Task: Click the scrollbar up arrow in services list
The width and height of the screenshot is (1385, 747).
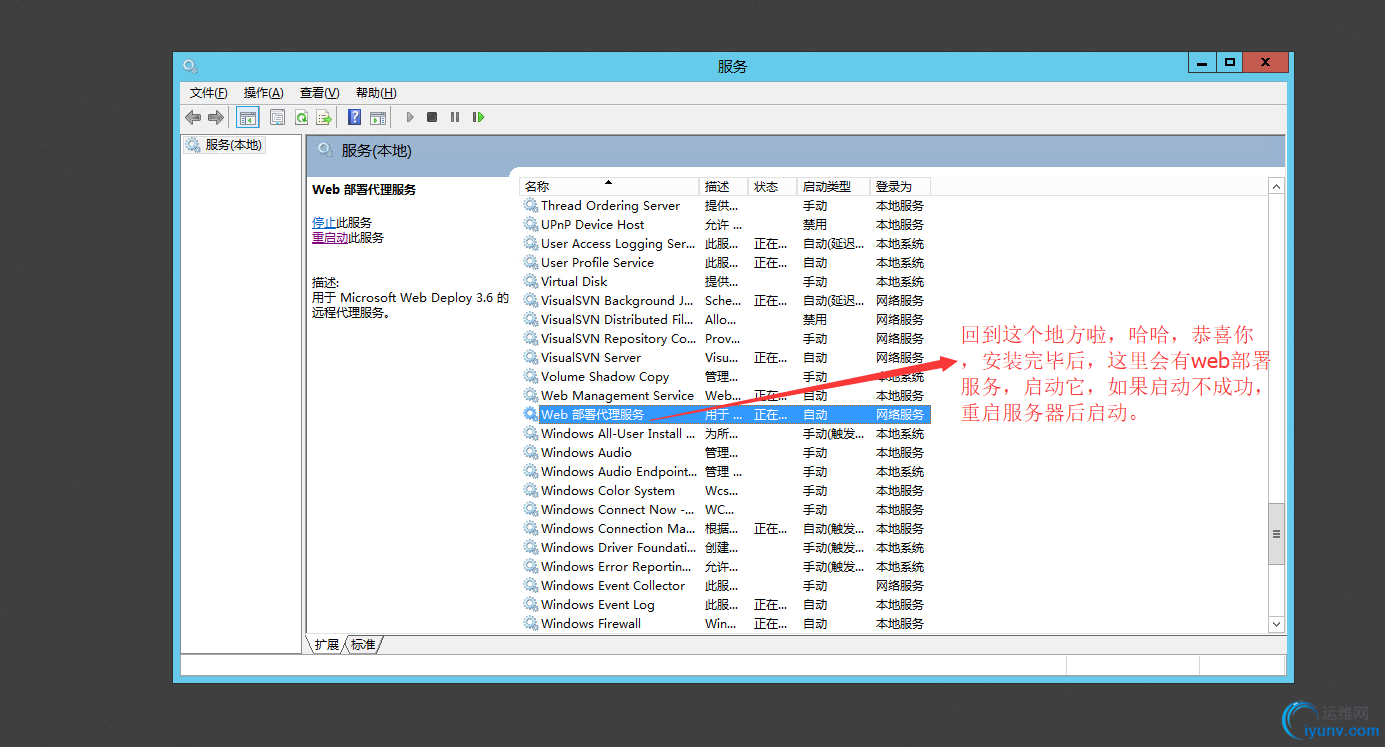Action: [1276, 187]
